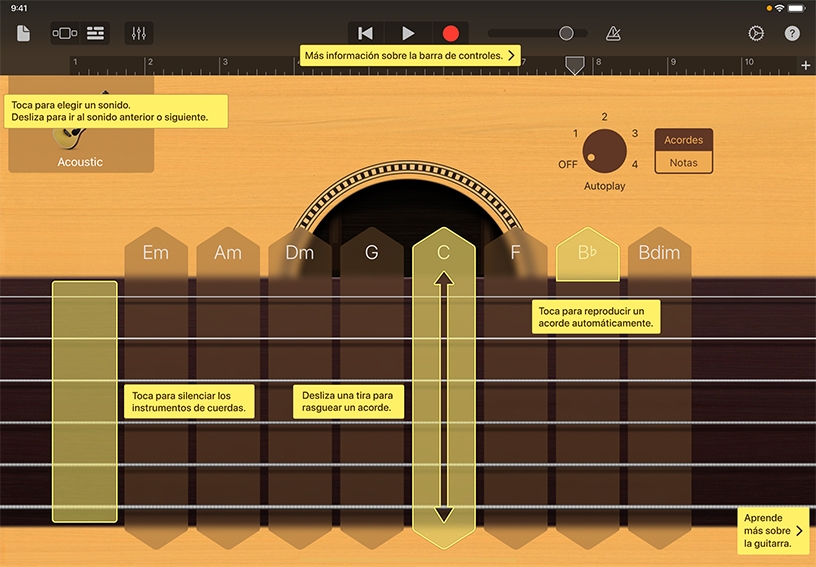Click the 9:41 clock in status bar
This screenshot has width=816, height=567.
pos(19,8)
